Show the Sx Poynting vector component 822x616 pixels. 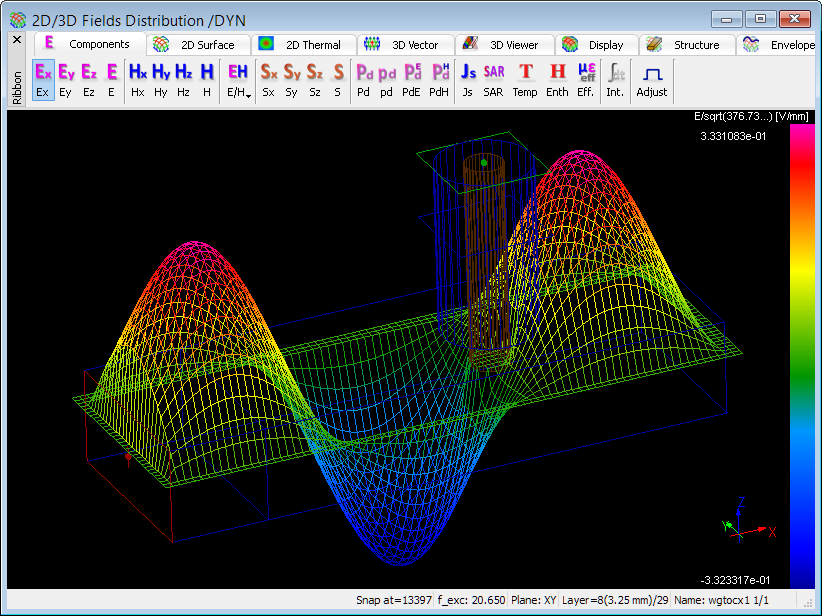click(x=269, y=80)
